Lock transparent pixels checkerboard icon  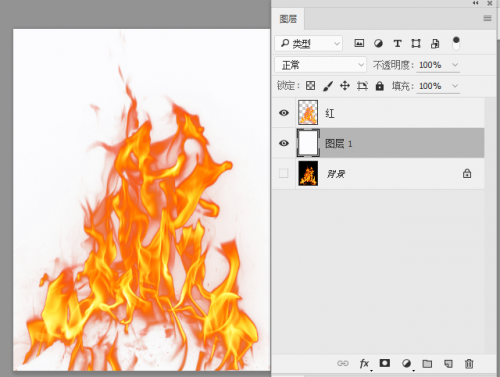[x=310, y=86]
